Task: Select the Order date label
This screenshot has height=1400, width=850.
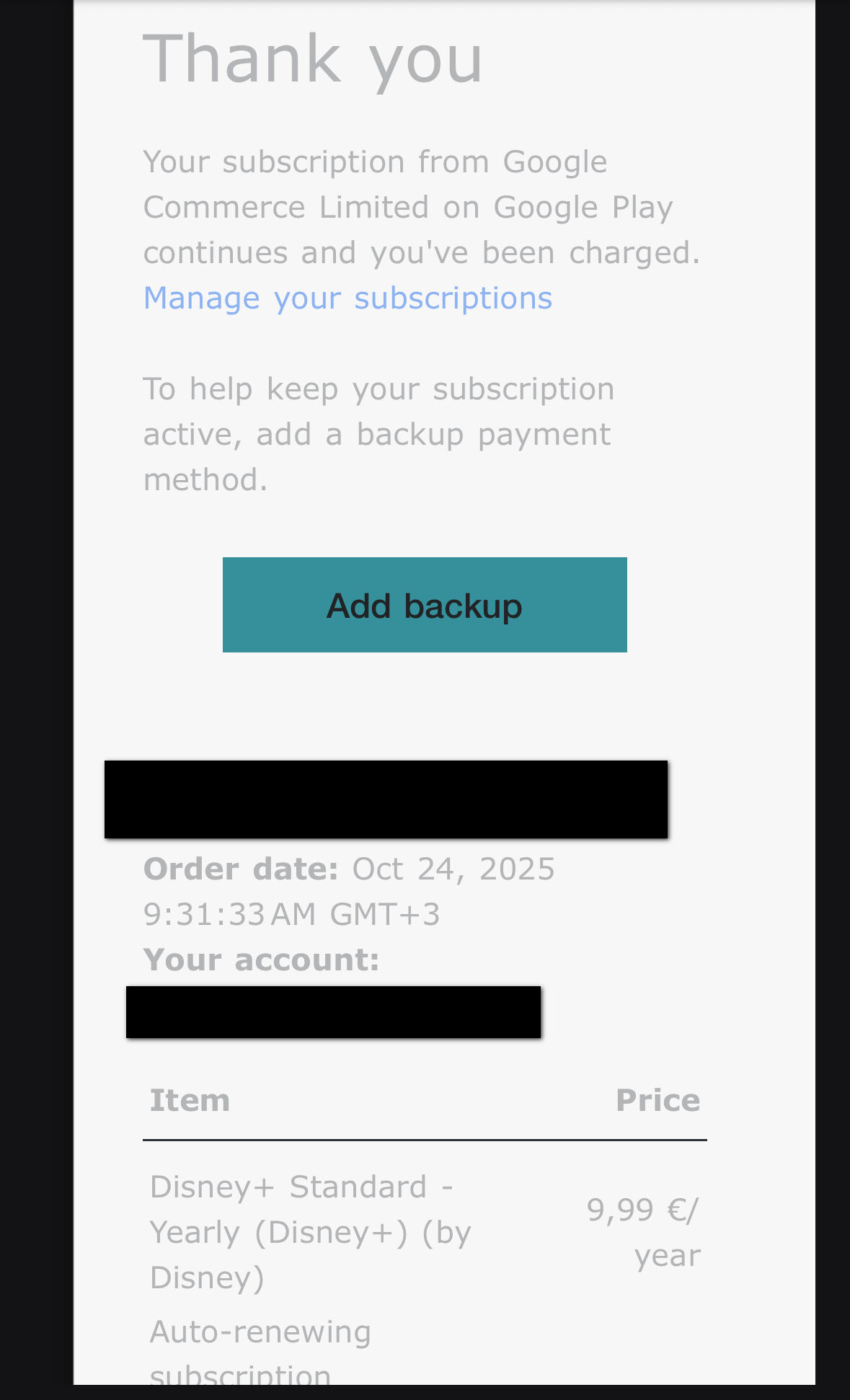Action: (241, 869)
